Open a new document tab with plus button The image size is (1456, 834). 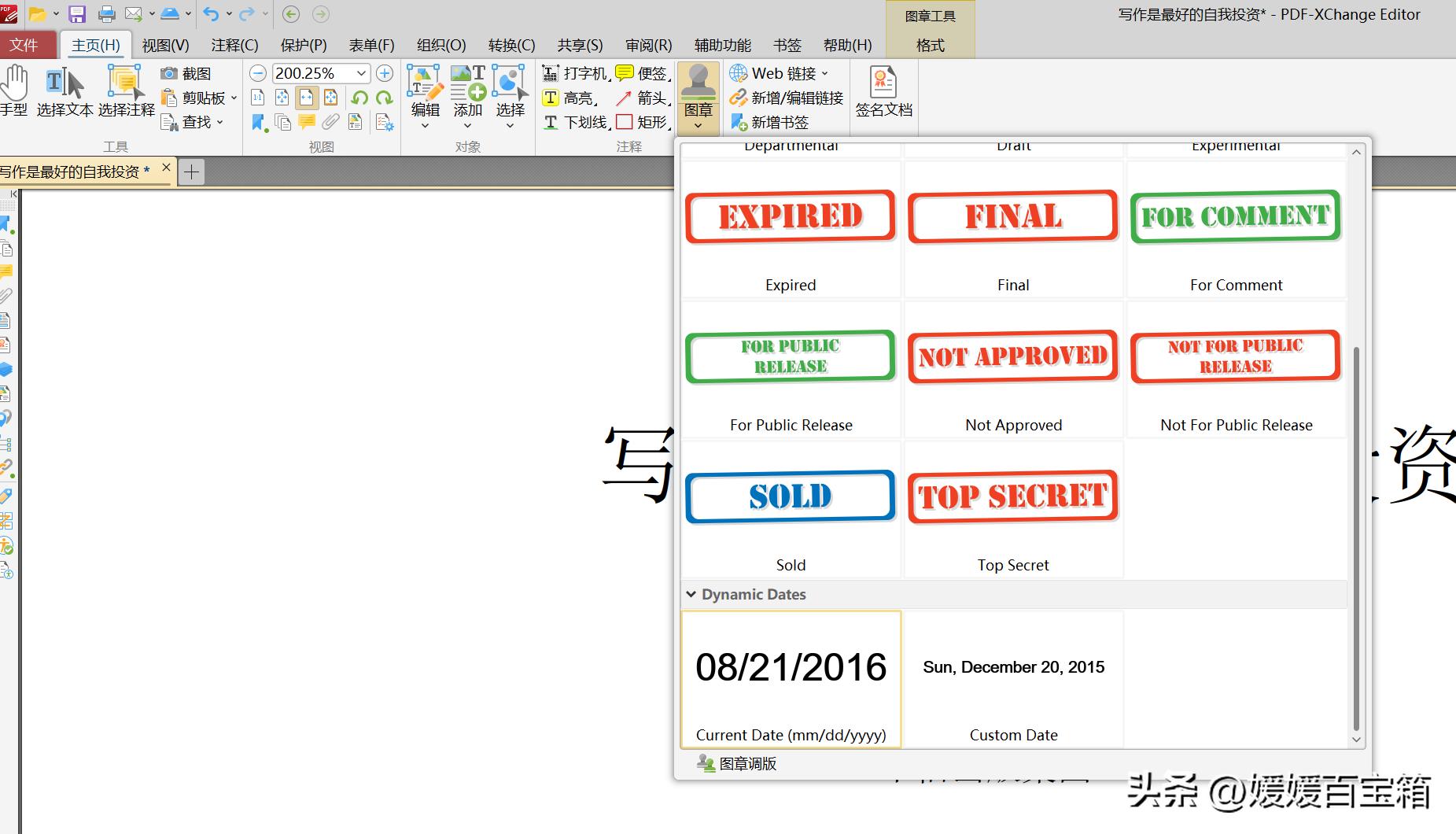[191, 172]
